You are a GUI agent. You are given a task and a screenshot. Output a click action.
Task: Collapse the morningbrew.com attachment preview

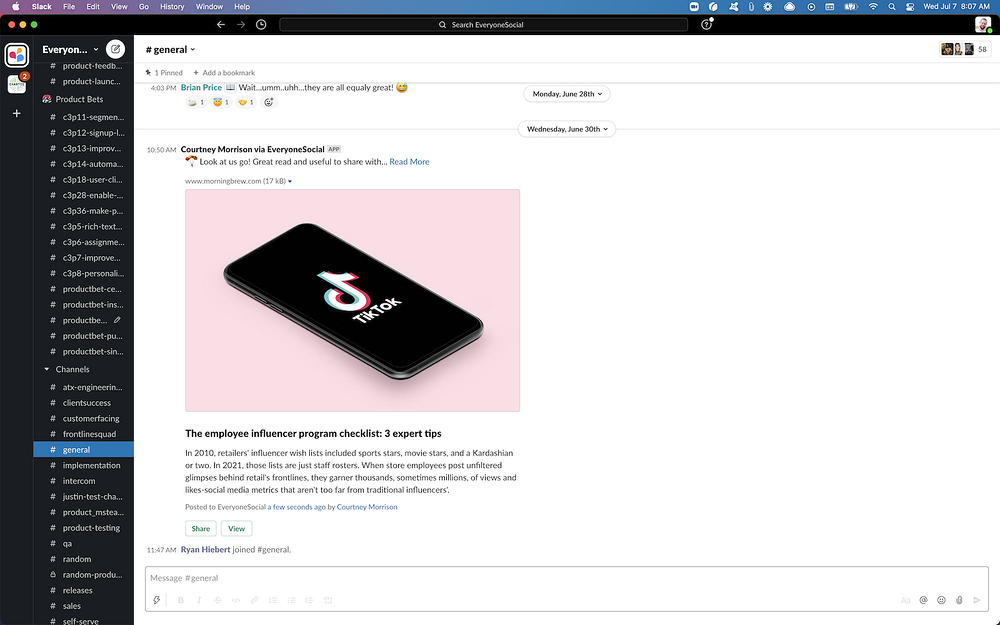pyautogui.click(x=290, y=181)
